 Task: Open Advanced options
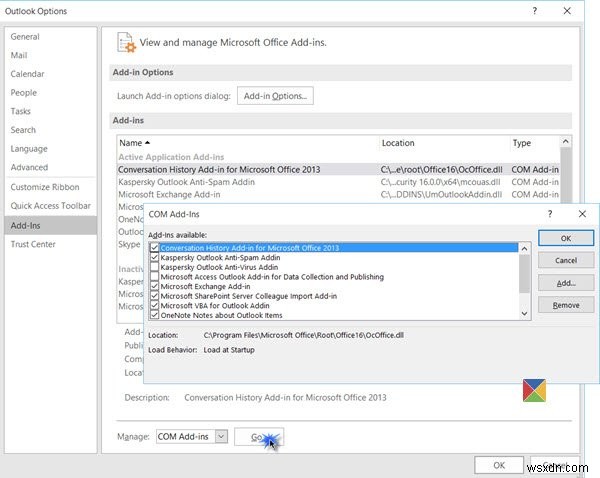(x=29, y=167)
